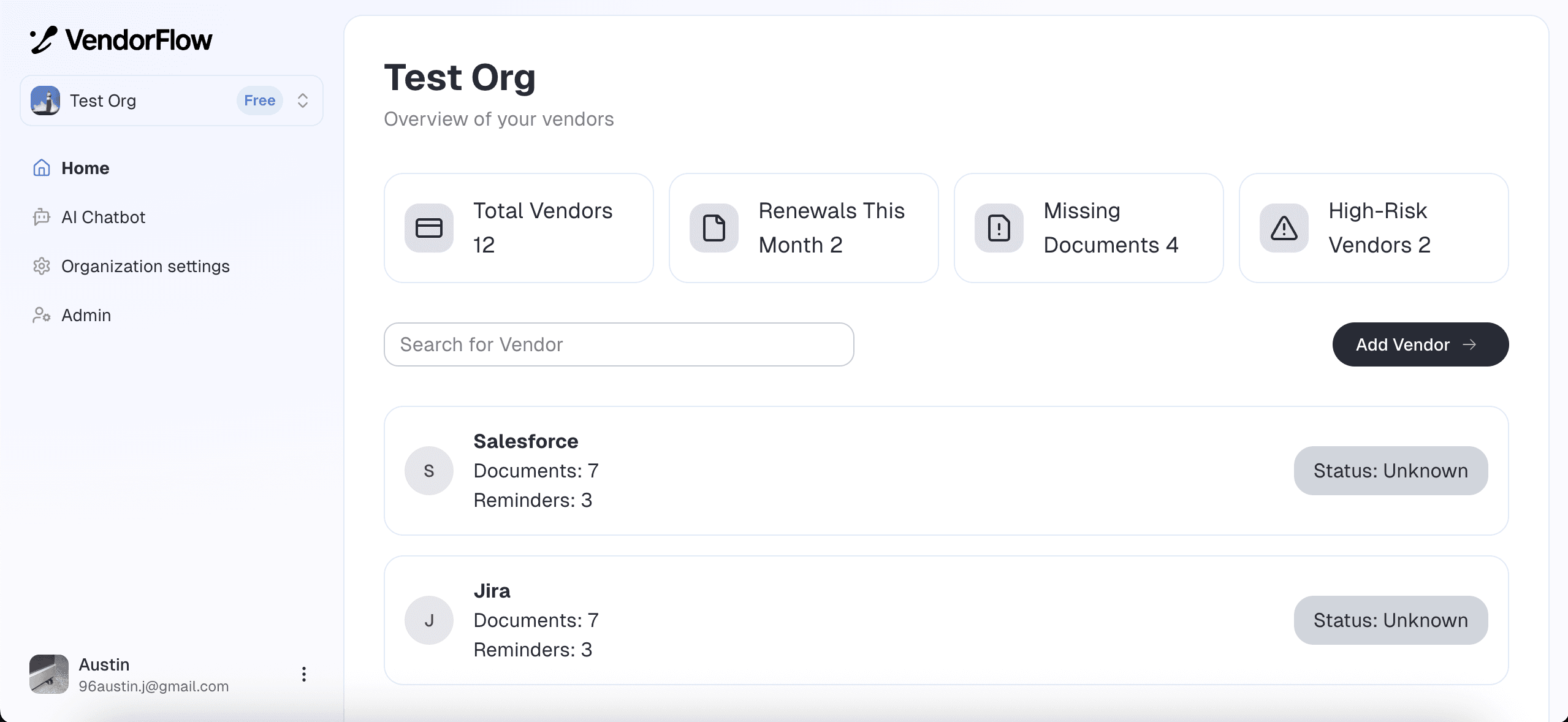The height and width of the screenshot is (722, 1568).
Task: Click Salesforce Status: Unknown badge
Action: [x=1390, y=471]
